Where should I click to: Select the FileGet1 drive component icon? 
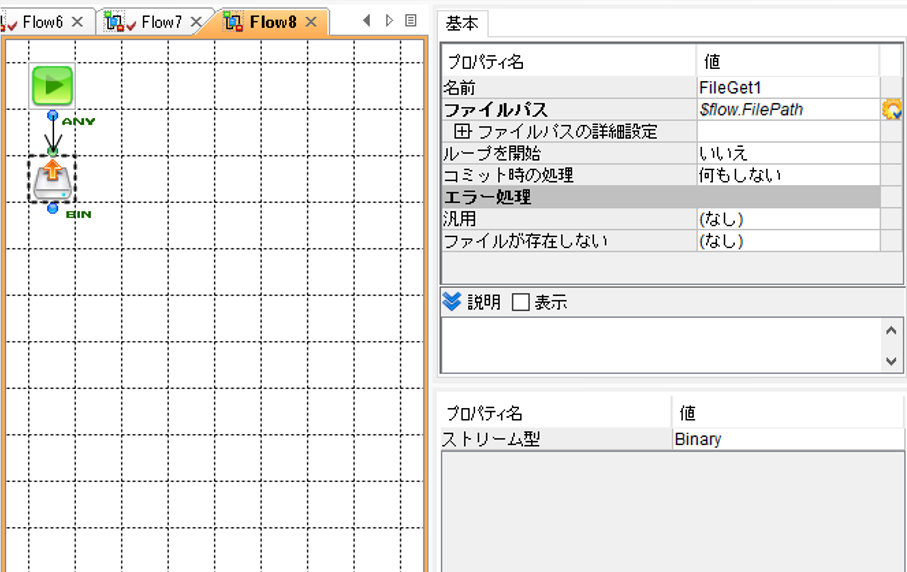[x=52, y=180]
